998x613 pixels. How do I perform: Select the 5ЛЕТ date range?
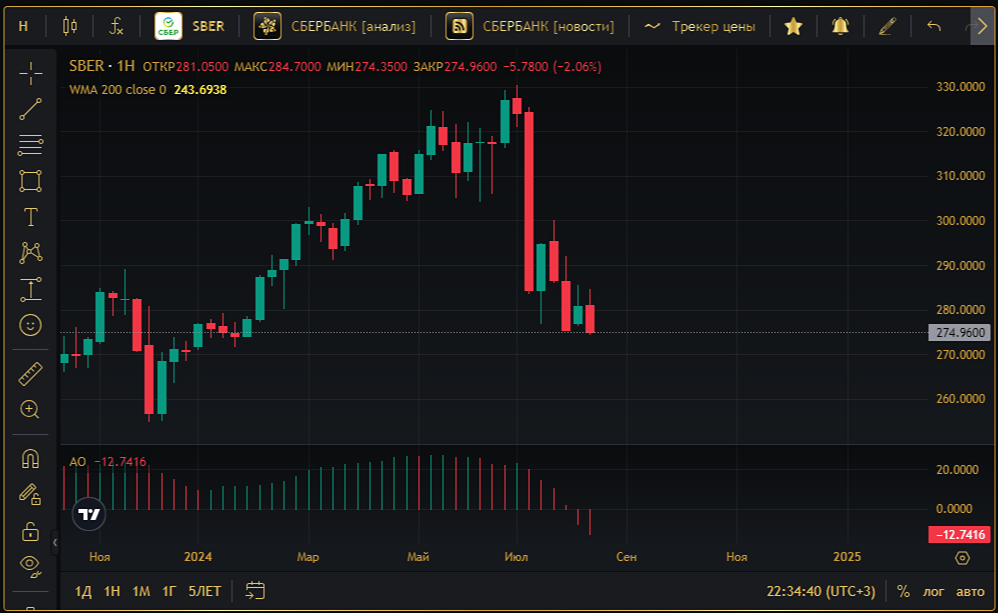pos(204,591)
